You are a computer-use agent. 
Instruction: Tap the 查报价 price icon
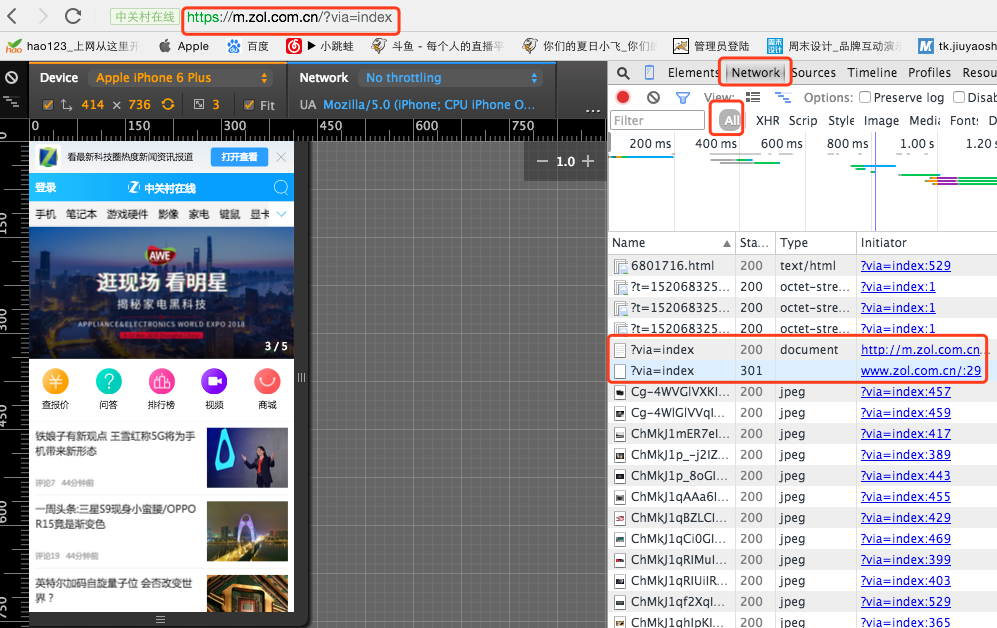[x=55, y=381]
